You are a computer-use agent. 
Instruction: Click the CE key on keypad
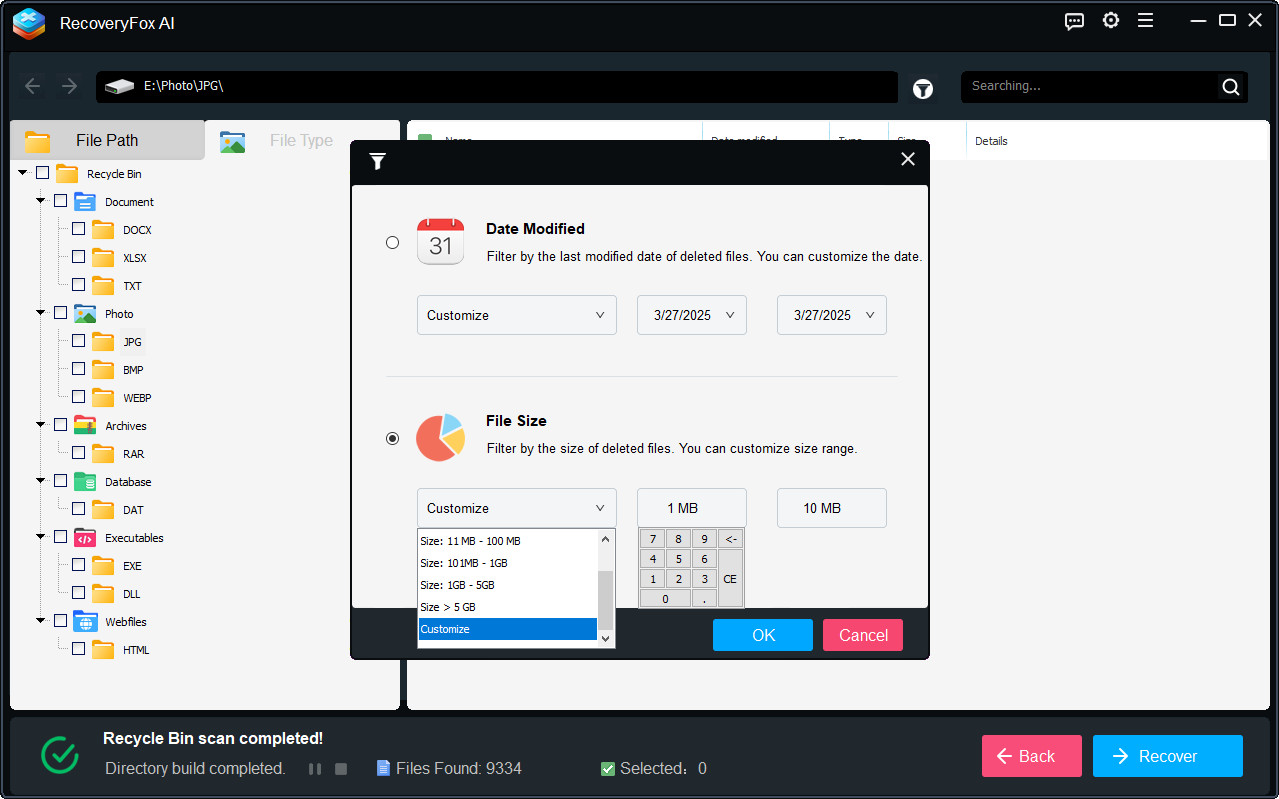tap(730, 579)
